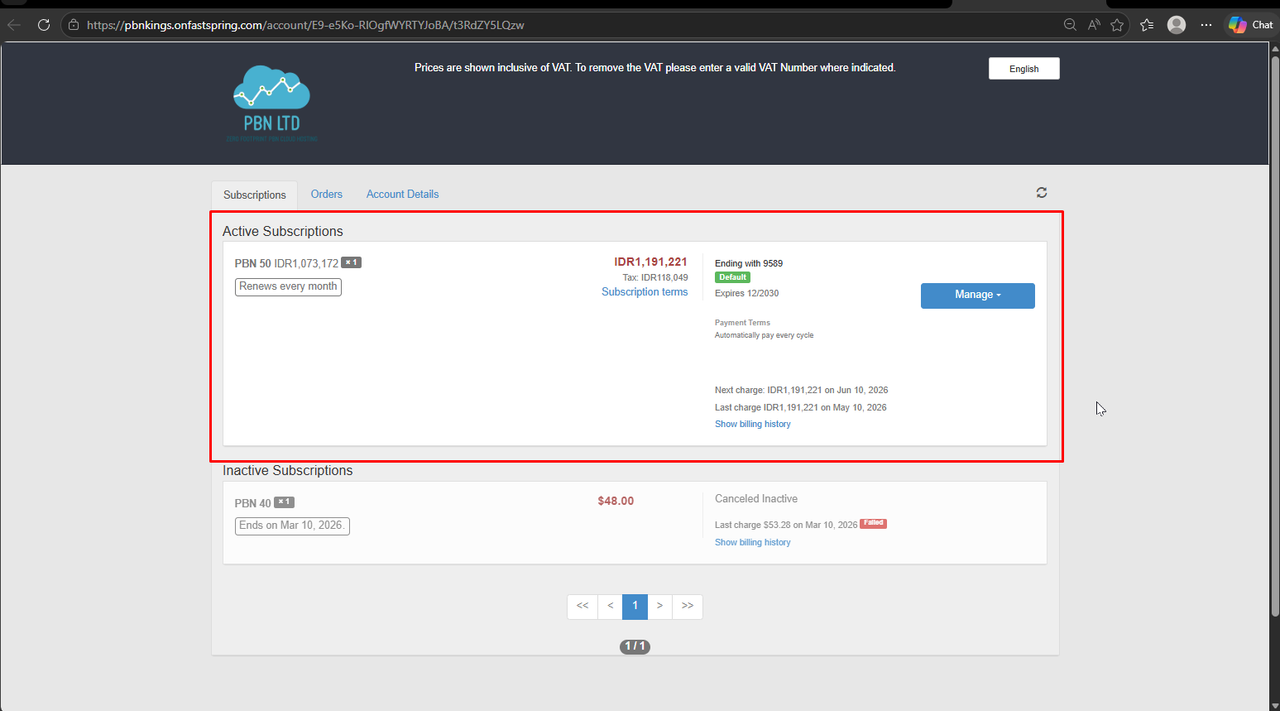This screenshot has width=1280, height=711.
Task: Go to first page with the << button
Action: pos(582,606)
